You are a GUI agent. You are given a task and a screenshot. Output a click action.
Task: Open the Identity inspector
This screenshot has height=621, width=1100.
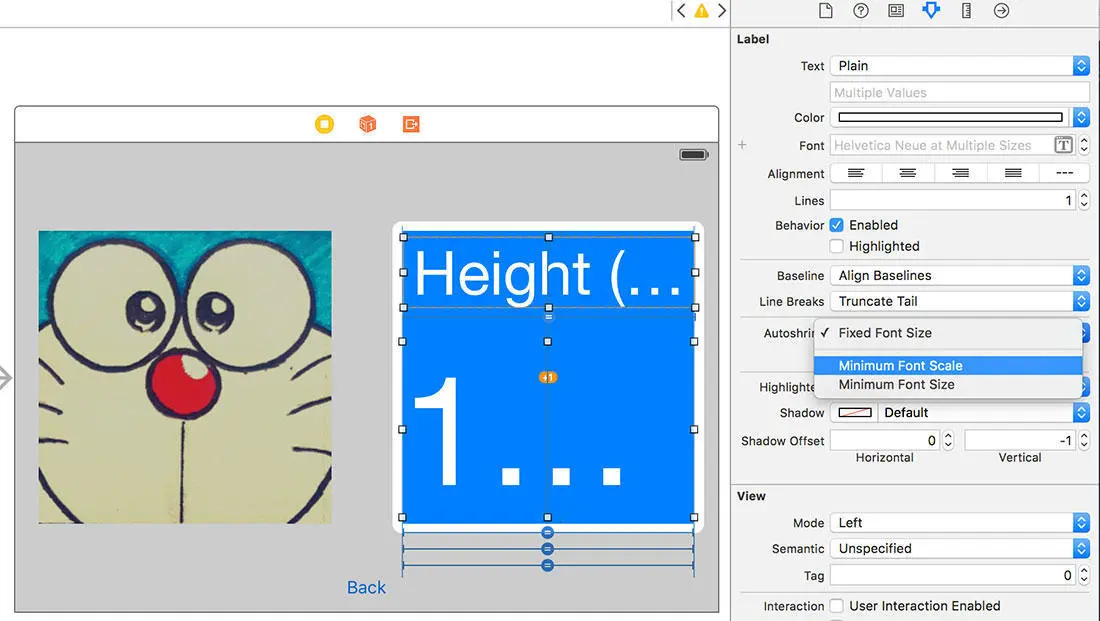click(896, 11)
